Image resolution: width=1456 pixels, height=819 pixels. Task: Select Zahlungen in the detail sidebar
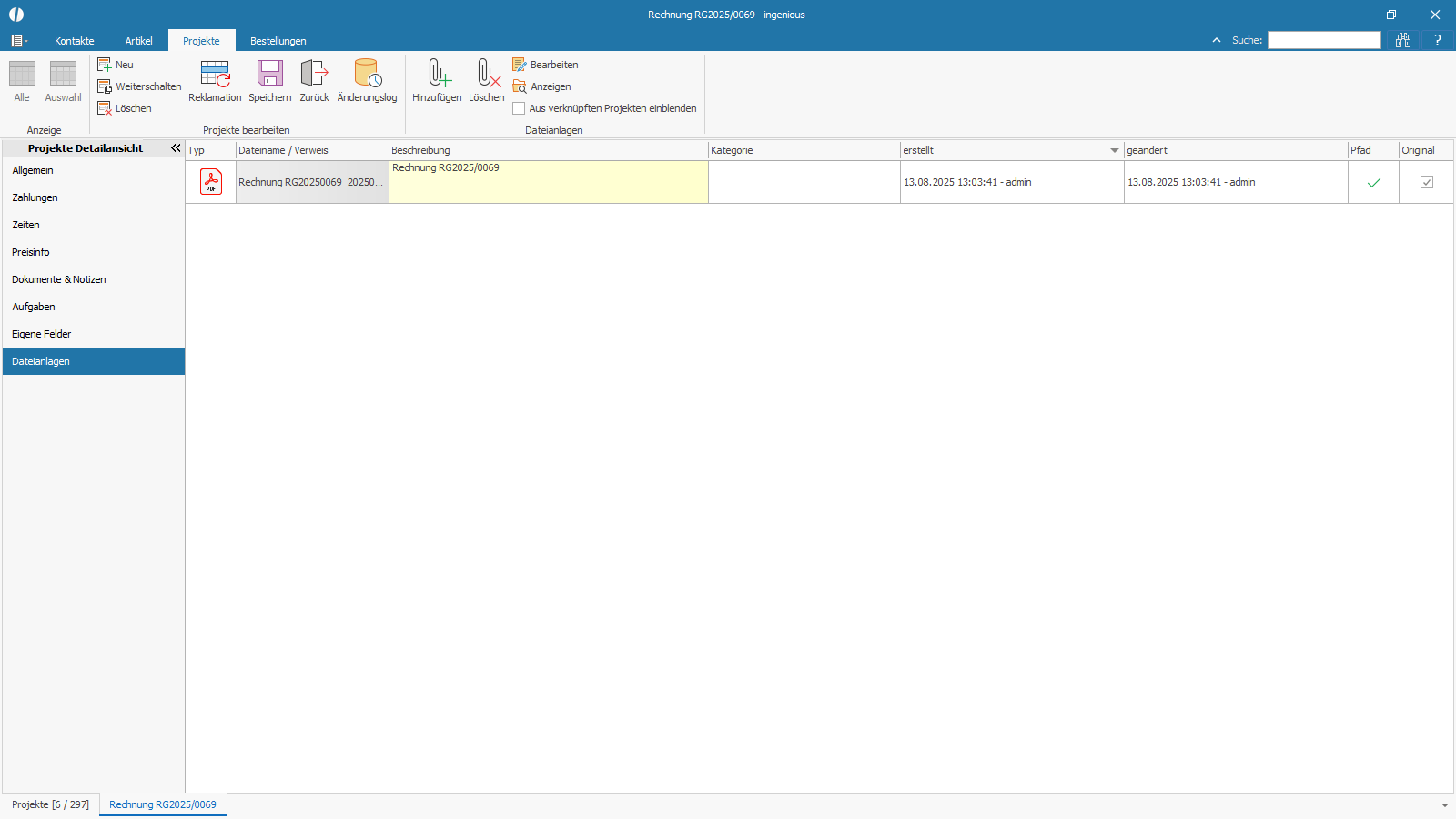[35, 197]
